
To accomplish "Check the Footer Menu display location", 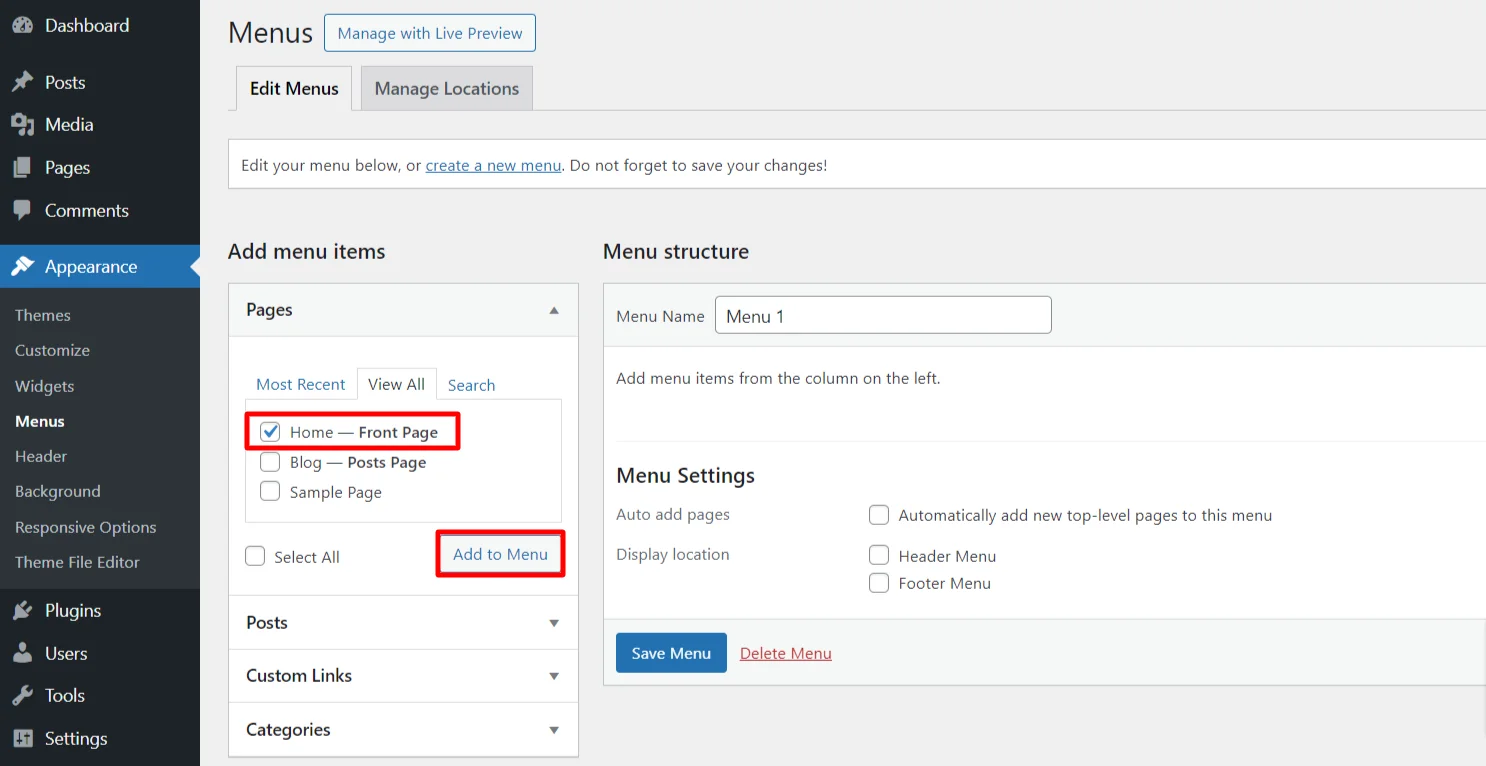I will (x=879, y=583).
